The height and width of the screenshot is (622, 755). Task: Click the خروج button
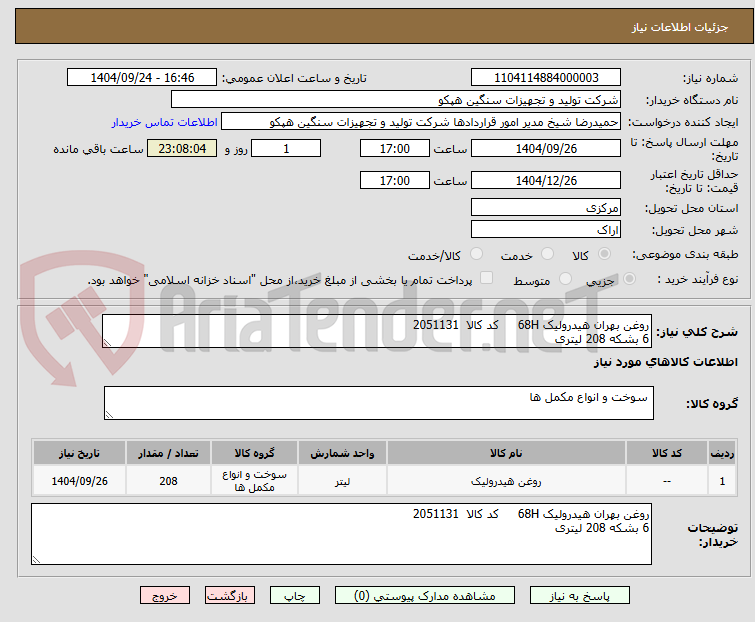[165, 596]
